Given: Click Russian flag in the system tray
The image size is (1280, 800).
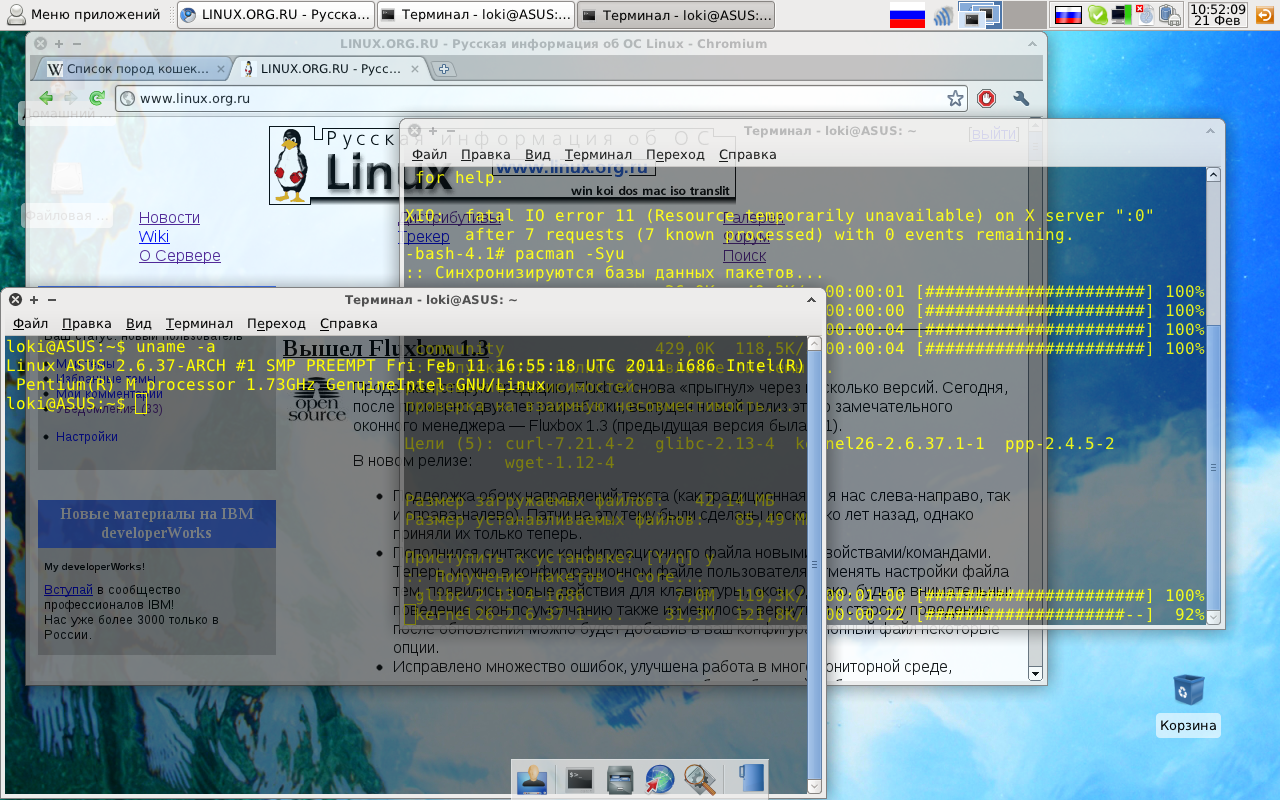Looking at the screenshot, I should 1068,15.
